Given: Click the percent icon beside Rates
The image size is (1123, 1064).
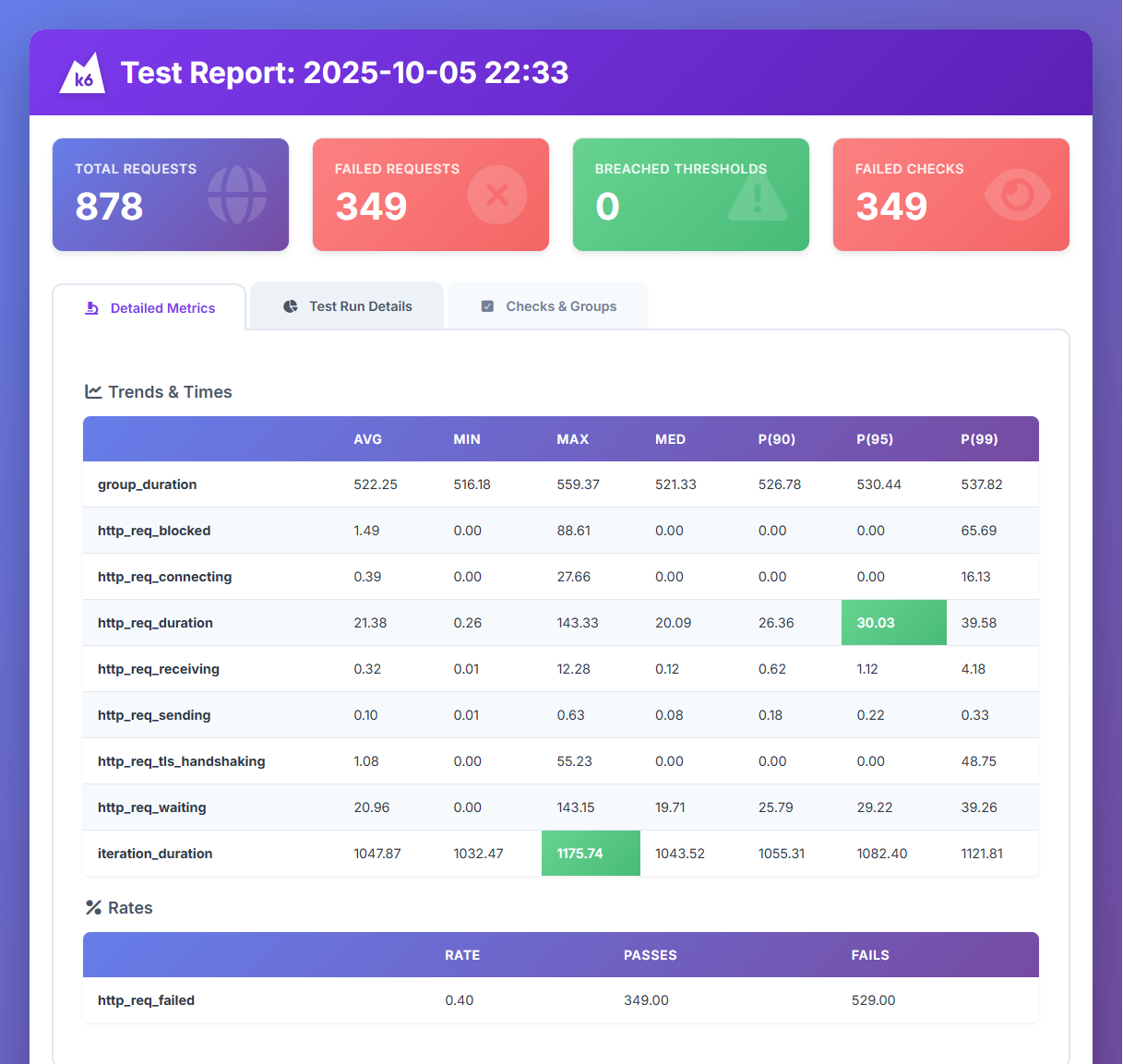Looking at the screenshot, I should pyautogui.click(x=93, y=907).
